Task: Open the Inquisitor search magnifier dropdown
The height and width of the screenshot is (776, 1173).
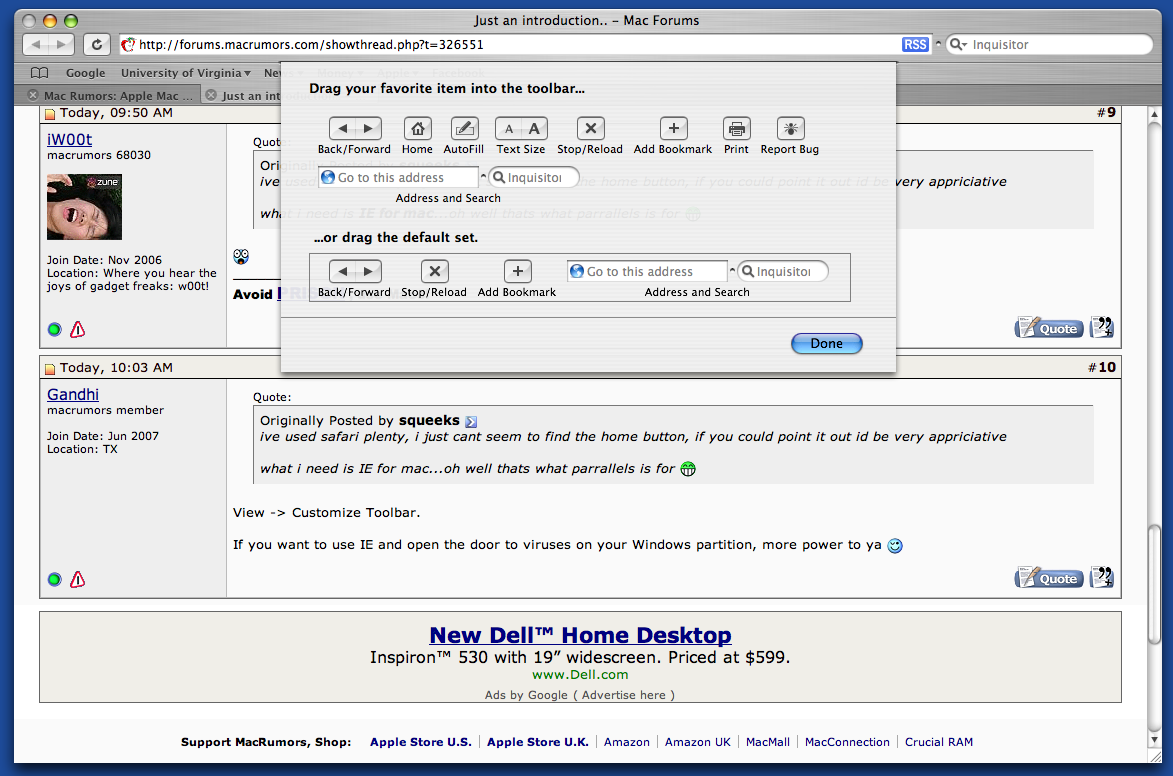Action: pyautogui.click(x=958, y=45)
